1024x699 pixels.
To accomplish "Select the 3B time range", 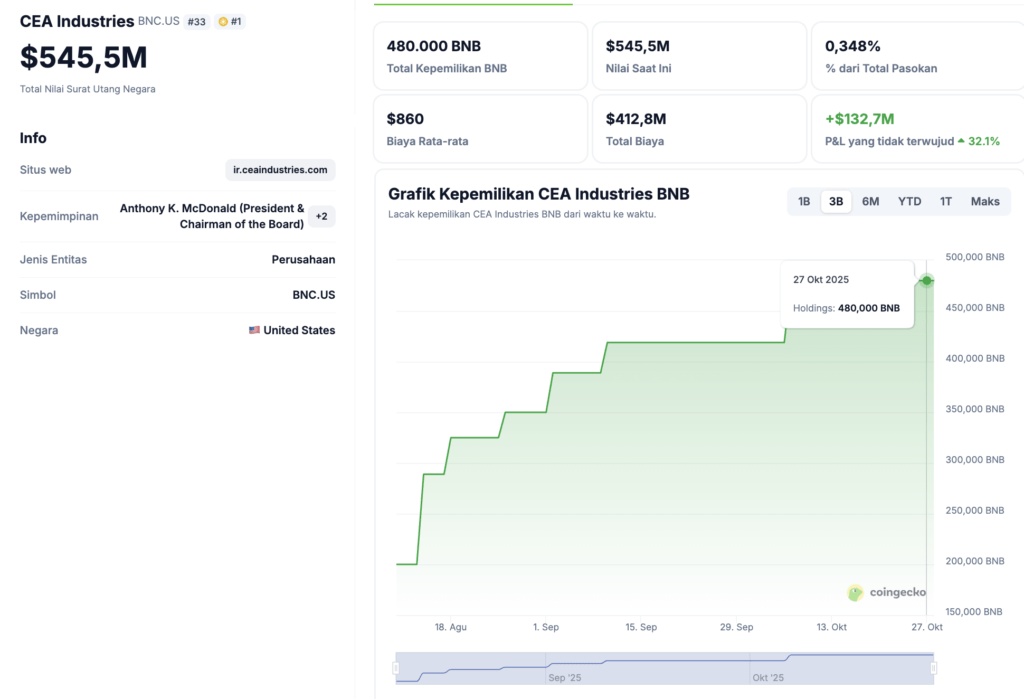I will (x=836, y=201).
